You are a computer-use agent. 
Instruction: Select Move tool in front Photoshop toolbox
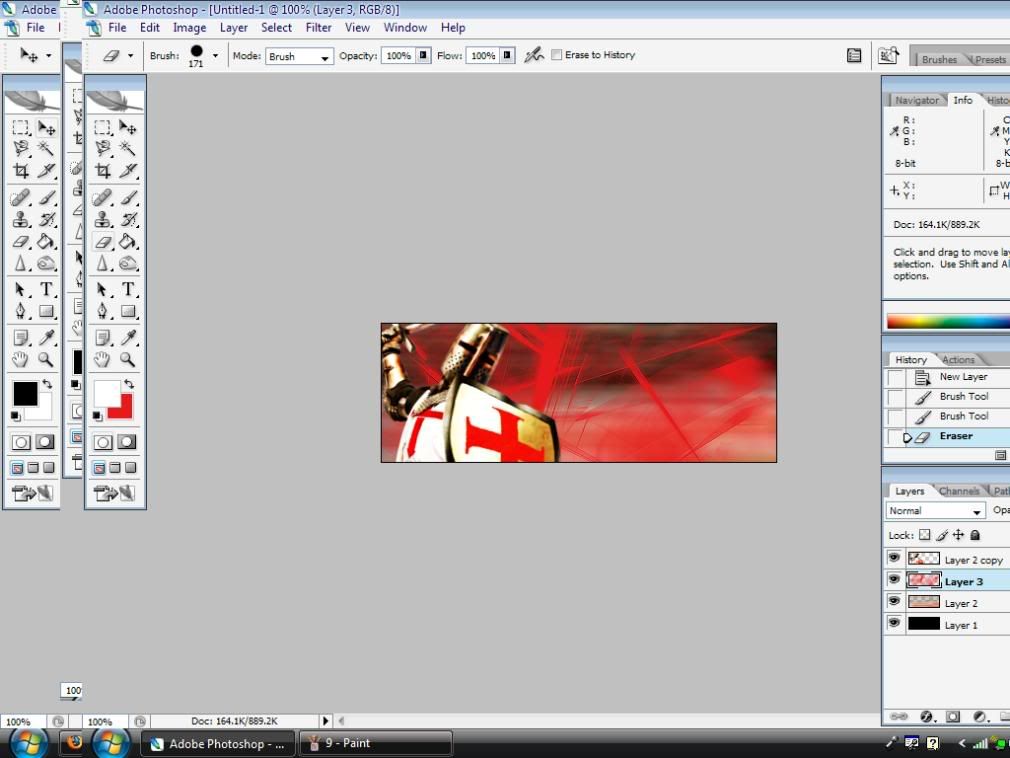[x=128, y=127]
